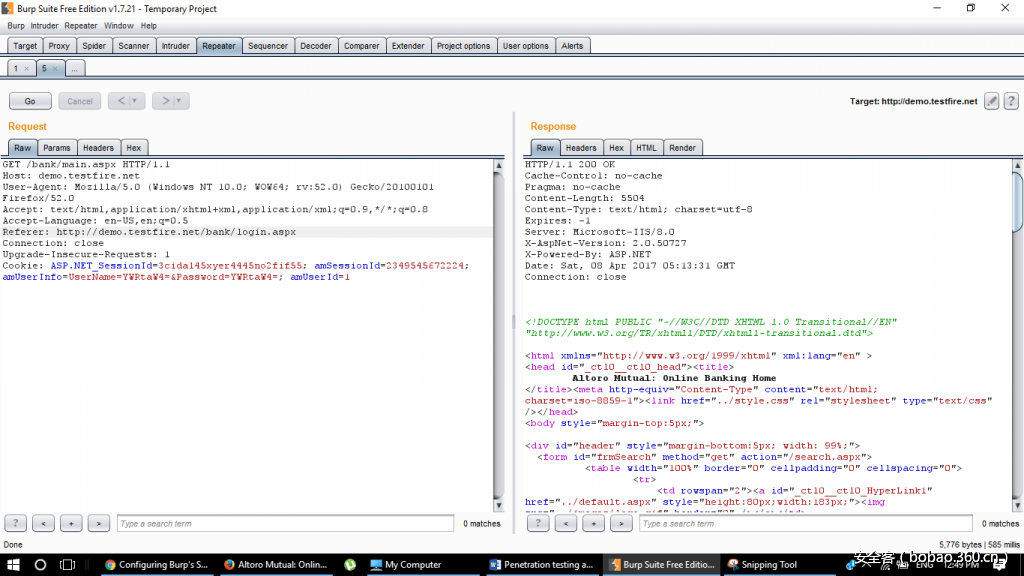1024x576 pixels.
Task: Open the history dropdown beside the back arrow
Action: (134, 100)
